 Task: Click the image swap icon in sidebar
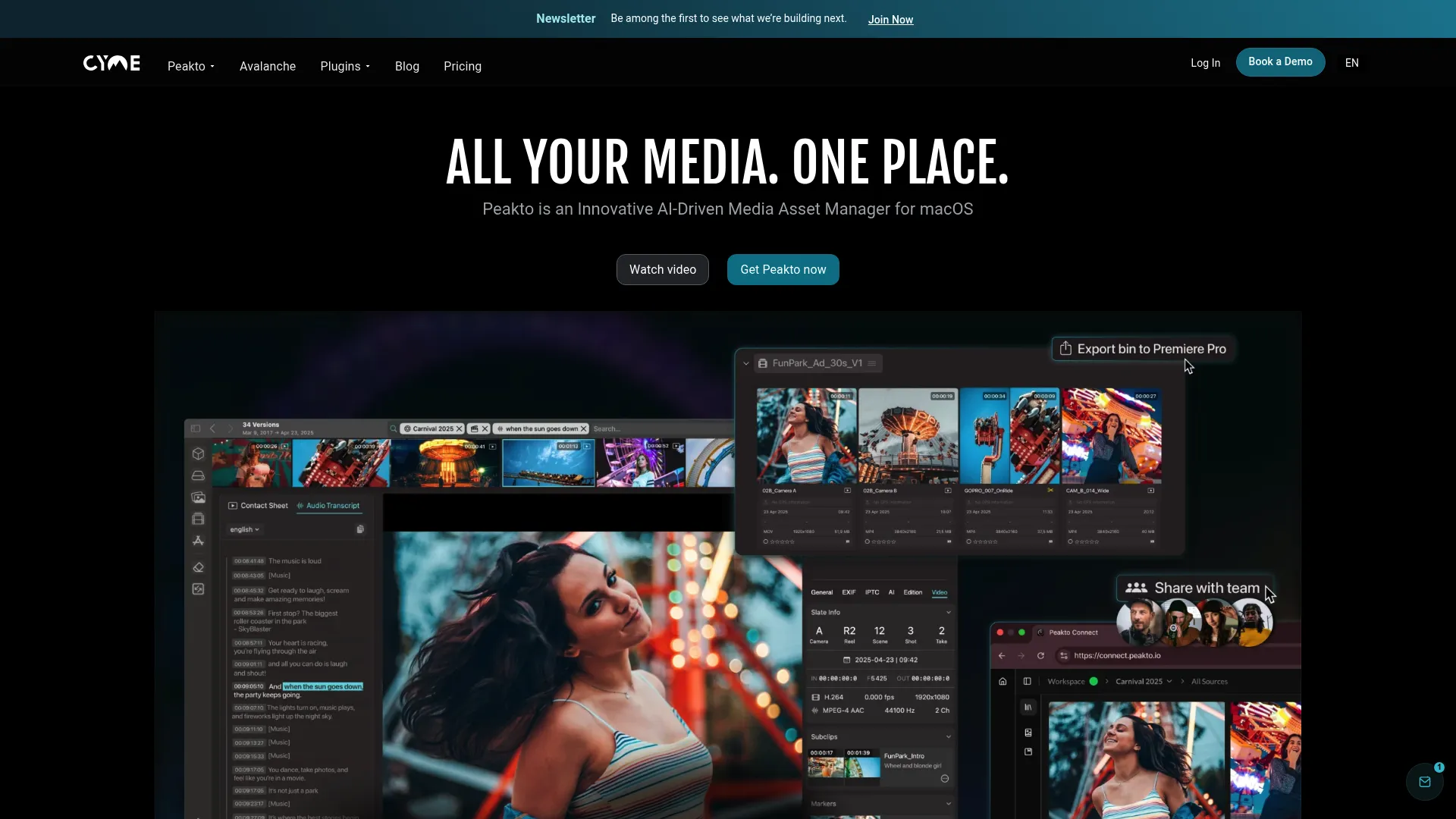[x=198, y=589]
